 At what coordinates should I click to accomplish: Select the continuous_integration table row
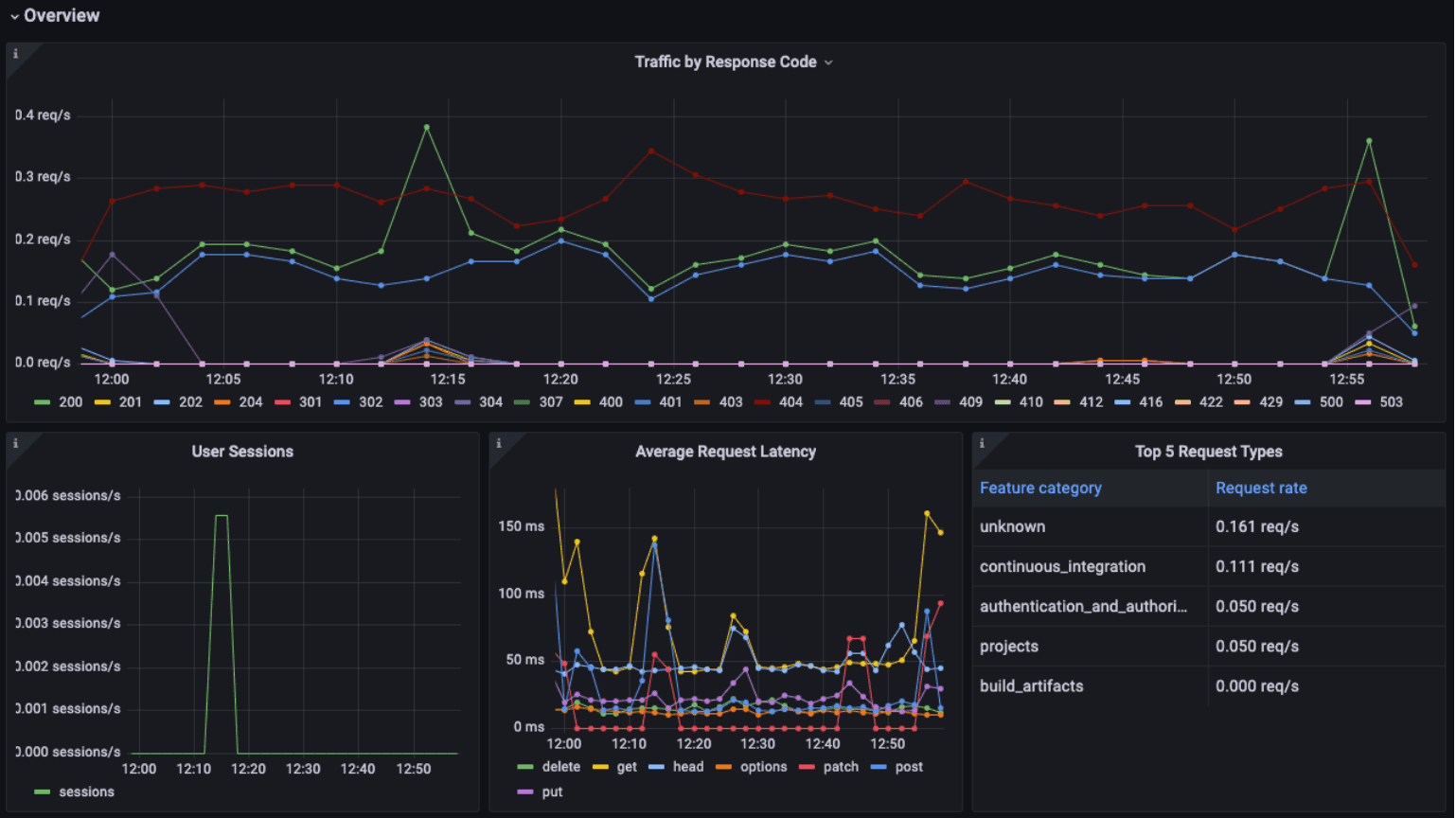click(x=1062, y=566)
